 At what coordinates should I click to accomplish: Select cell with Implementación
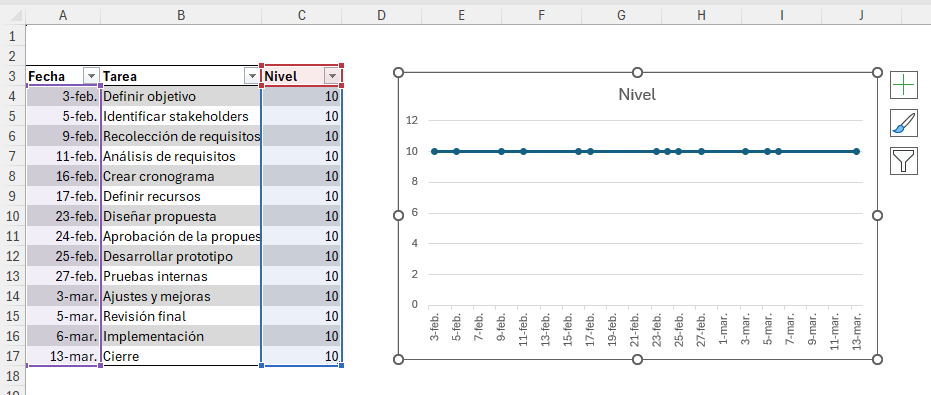[181, 336]
